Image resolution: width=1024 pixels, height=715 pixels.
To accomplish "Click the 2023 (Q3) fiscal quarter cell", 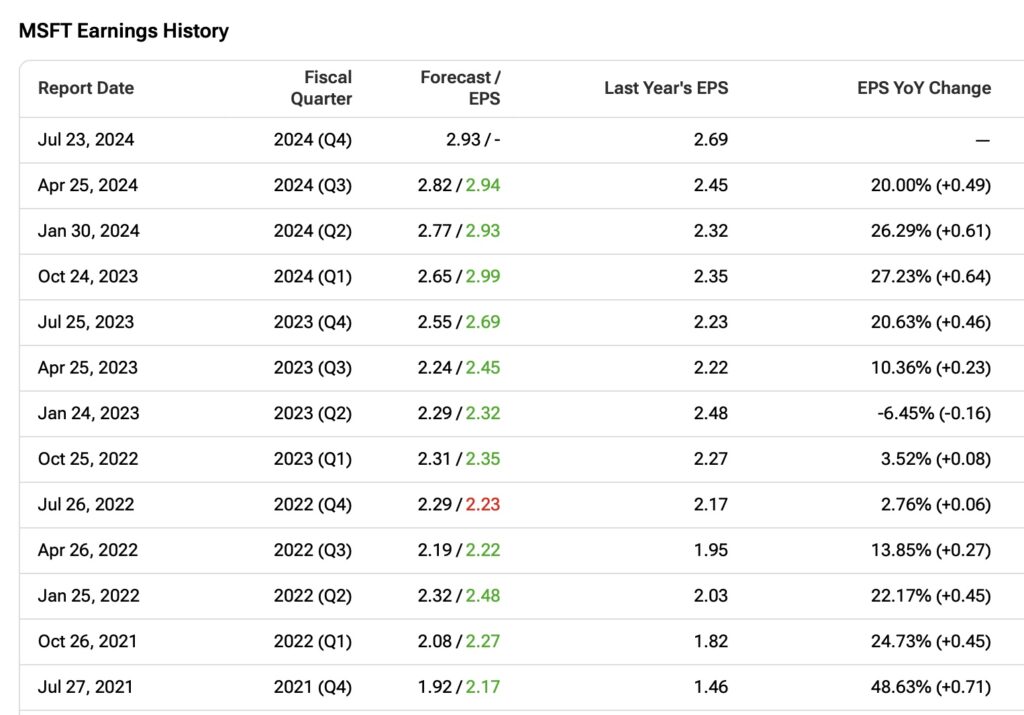I will [x=313, y=368].
